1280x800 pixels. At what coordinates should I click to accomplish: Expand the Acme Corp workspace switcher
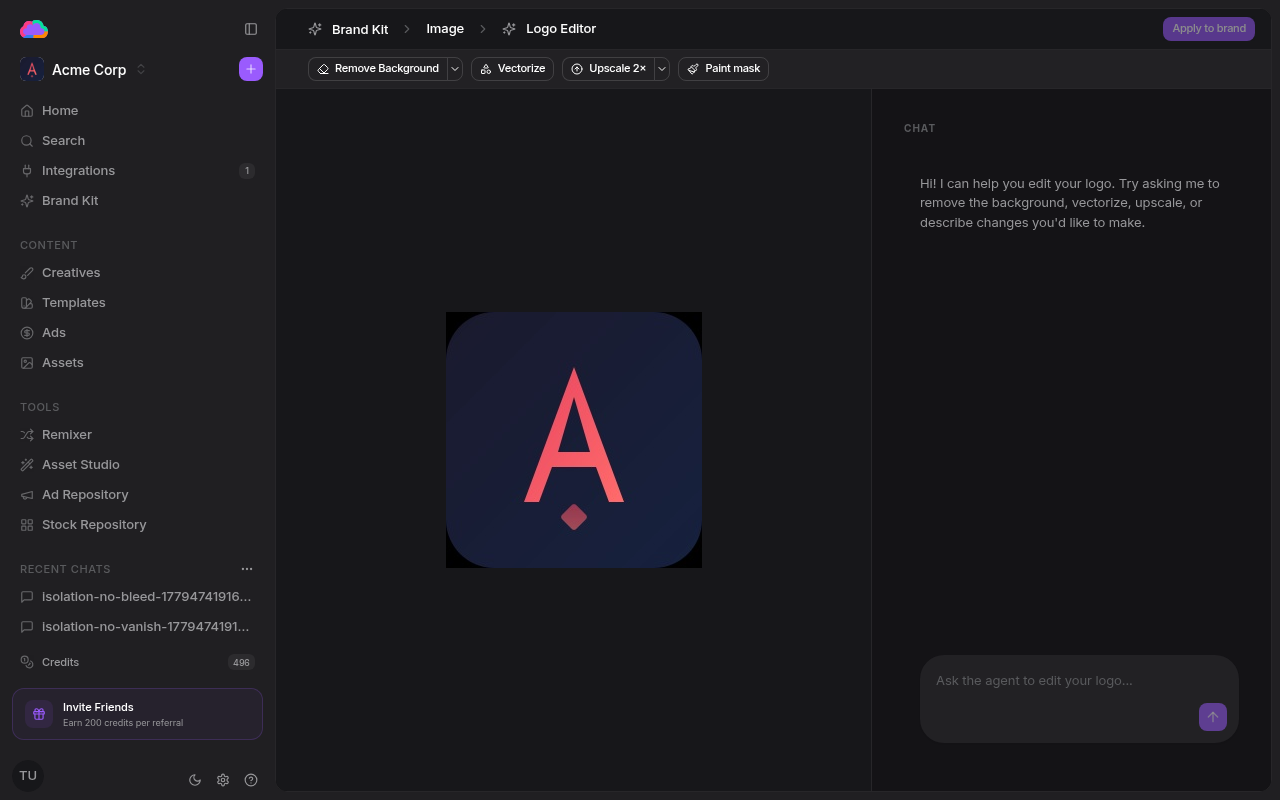pyautogui.click(x=141, y=69)
